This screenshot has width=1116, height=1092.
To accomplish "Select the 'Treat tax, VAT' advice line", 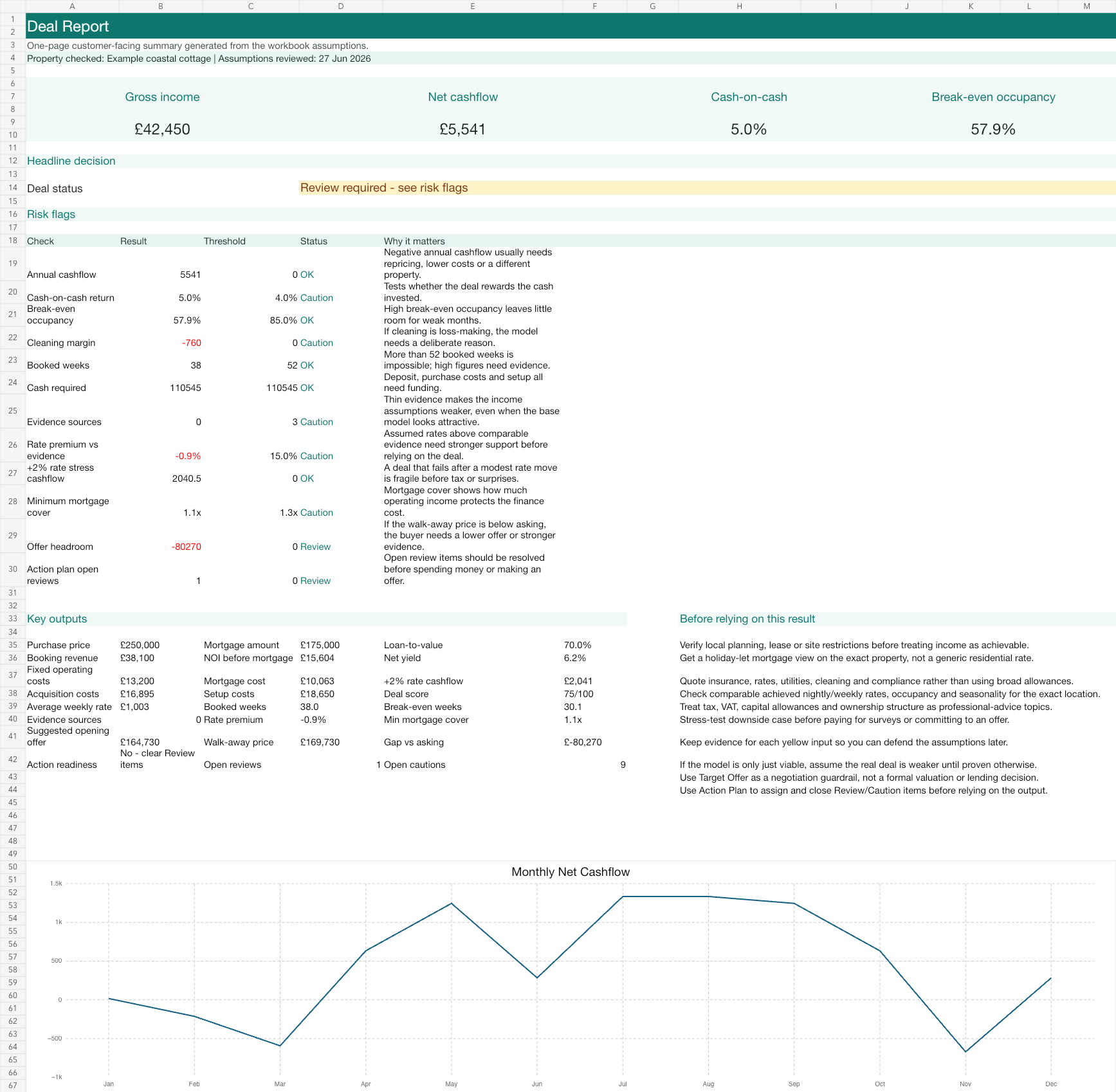I will point(866,707).
